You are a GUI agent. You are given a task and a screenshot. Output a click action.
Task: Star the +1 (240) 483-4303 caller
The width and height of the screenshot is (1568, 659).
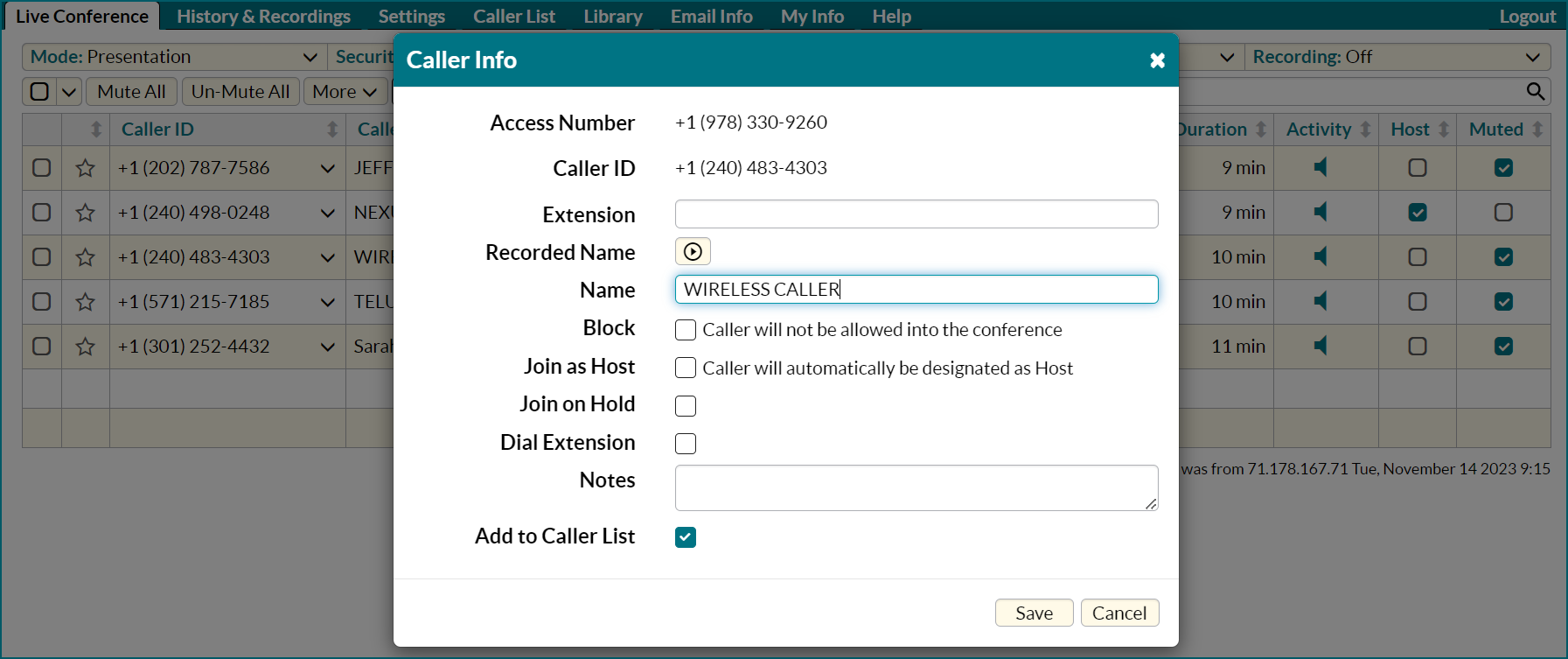pyautogui.click(x=85, y=257)
